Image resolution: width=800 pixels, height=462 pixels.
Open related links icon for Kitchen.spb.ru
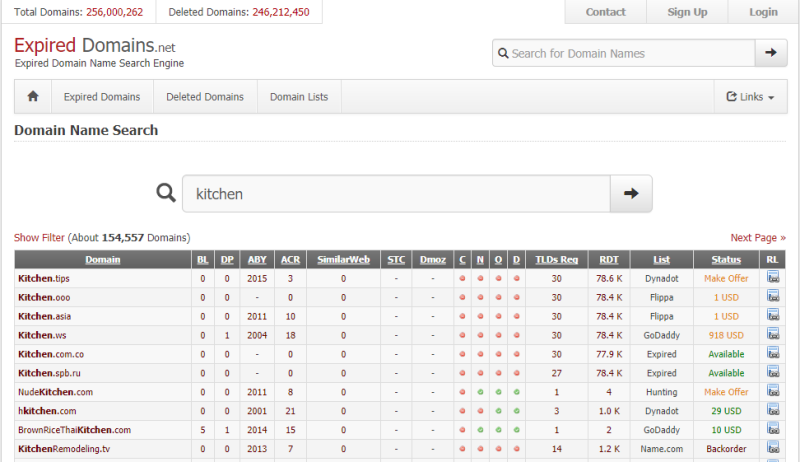click(773, 372)
